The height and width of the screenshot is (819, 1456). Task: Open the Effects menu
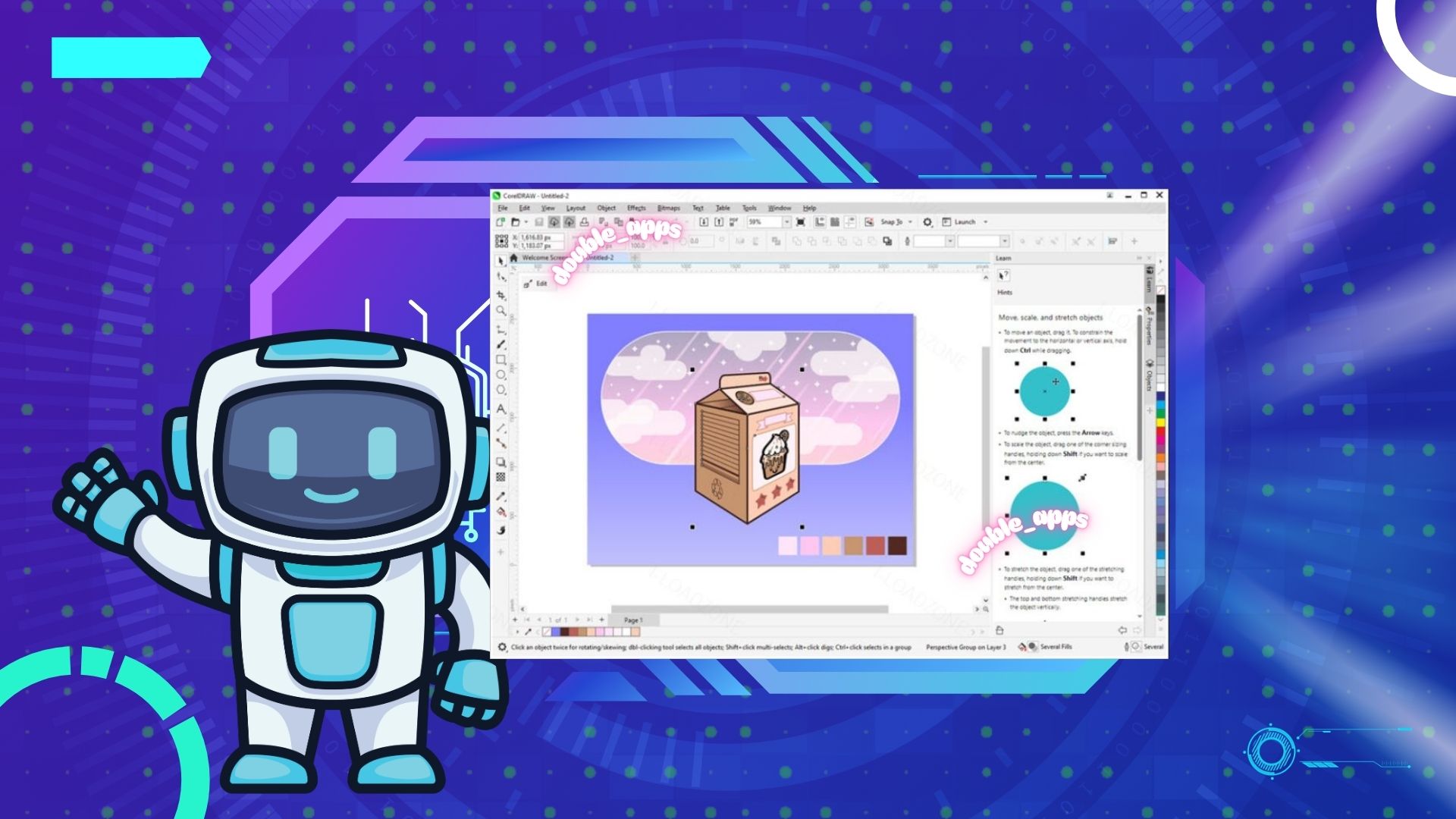(636, 208)
